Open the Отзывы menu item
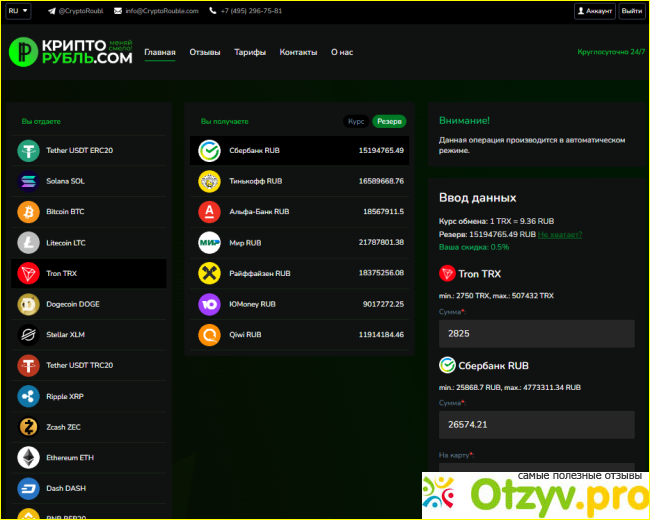This screenshot has width=650, height=520. point(204,52)
